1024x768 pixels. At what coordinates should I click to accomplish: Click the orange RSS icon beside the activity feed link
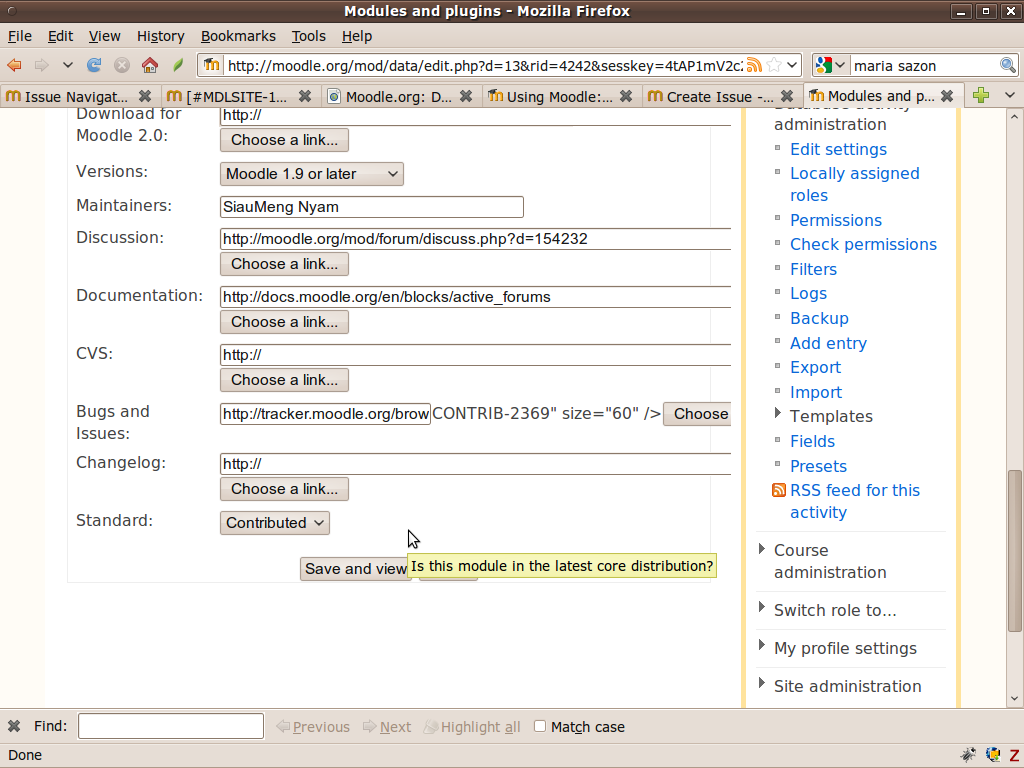point(778,490)
